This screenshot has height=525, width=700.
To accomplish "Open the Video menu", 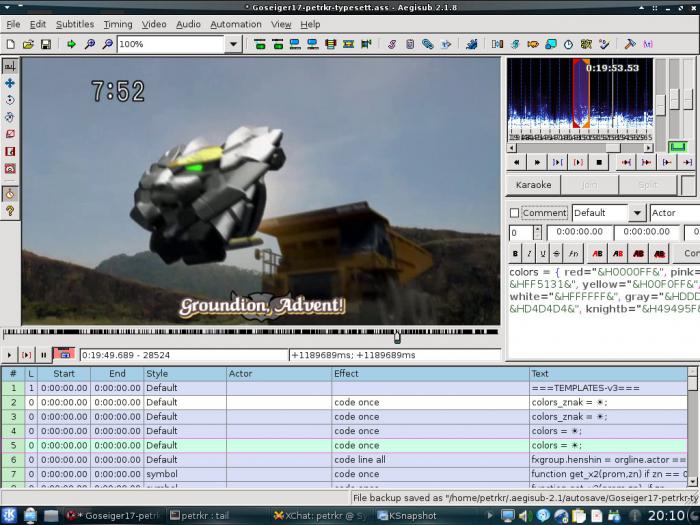I will (154, 24).
